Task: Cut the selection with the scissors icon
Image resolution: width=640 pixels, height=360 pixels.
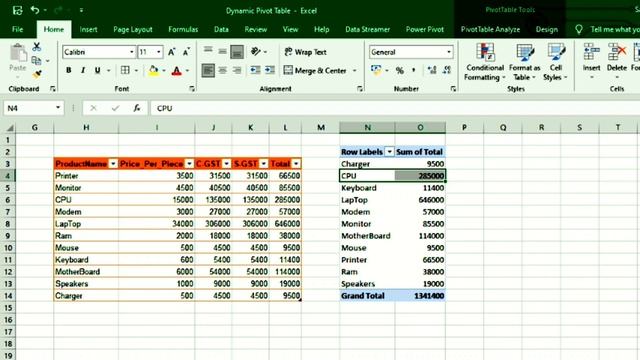Action: tap(36, 47)
